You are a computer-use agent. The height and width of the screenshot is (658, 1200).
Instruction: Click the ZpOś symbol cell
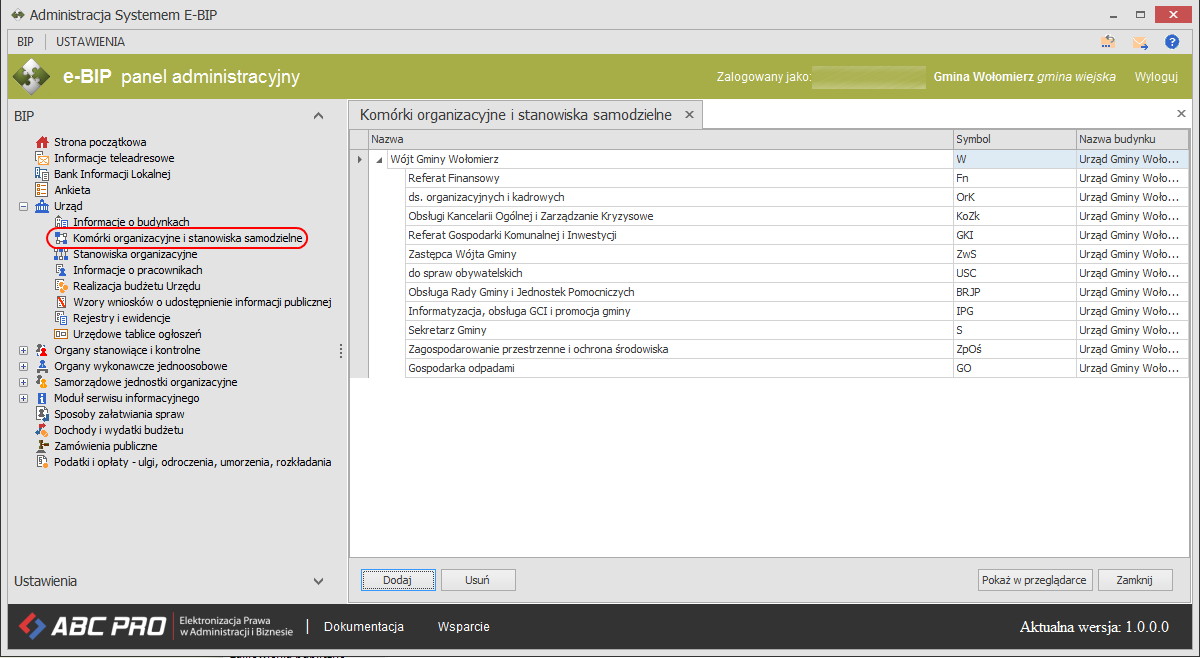1014,349
